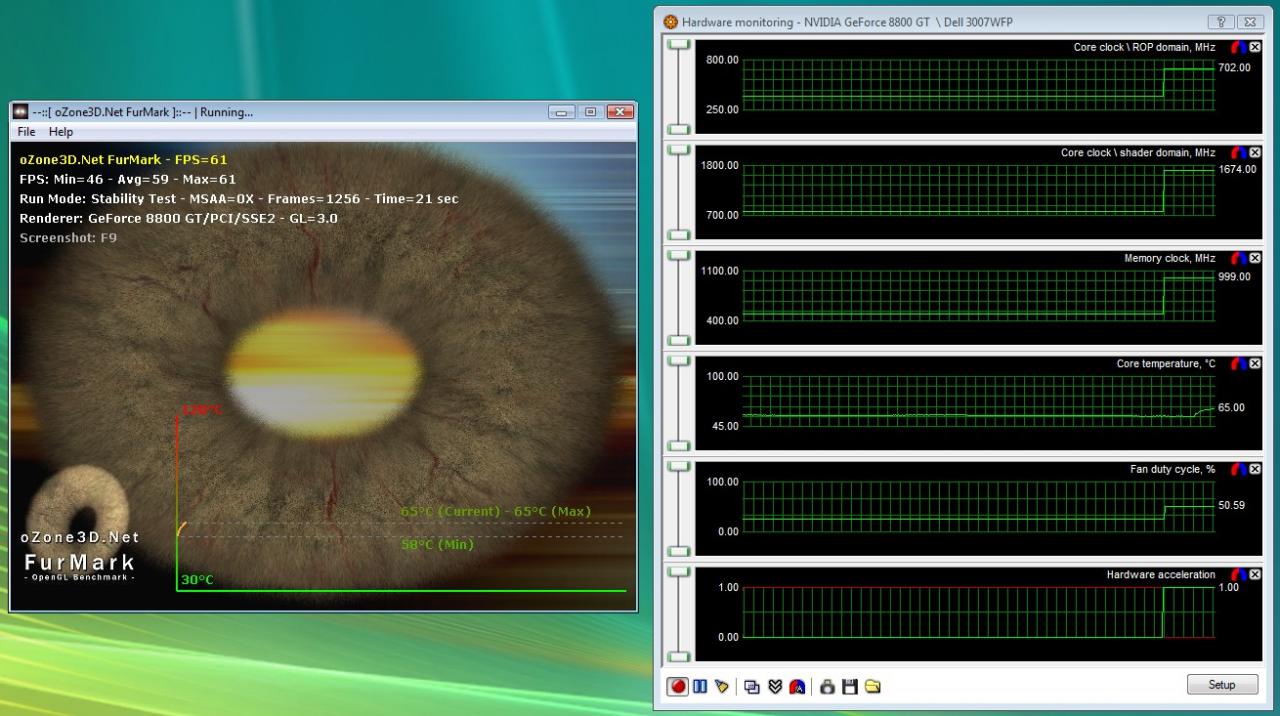Click the upper slider handle of the Memory clock graph

tap(680, 255)
